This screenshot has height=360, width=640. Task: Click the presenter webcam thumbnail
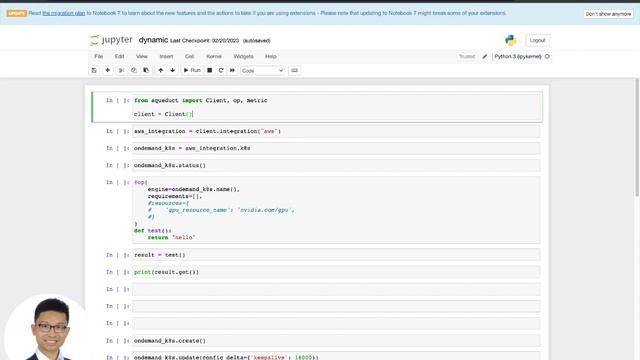pyautogui.click(x=46, y=327)
